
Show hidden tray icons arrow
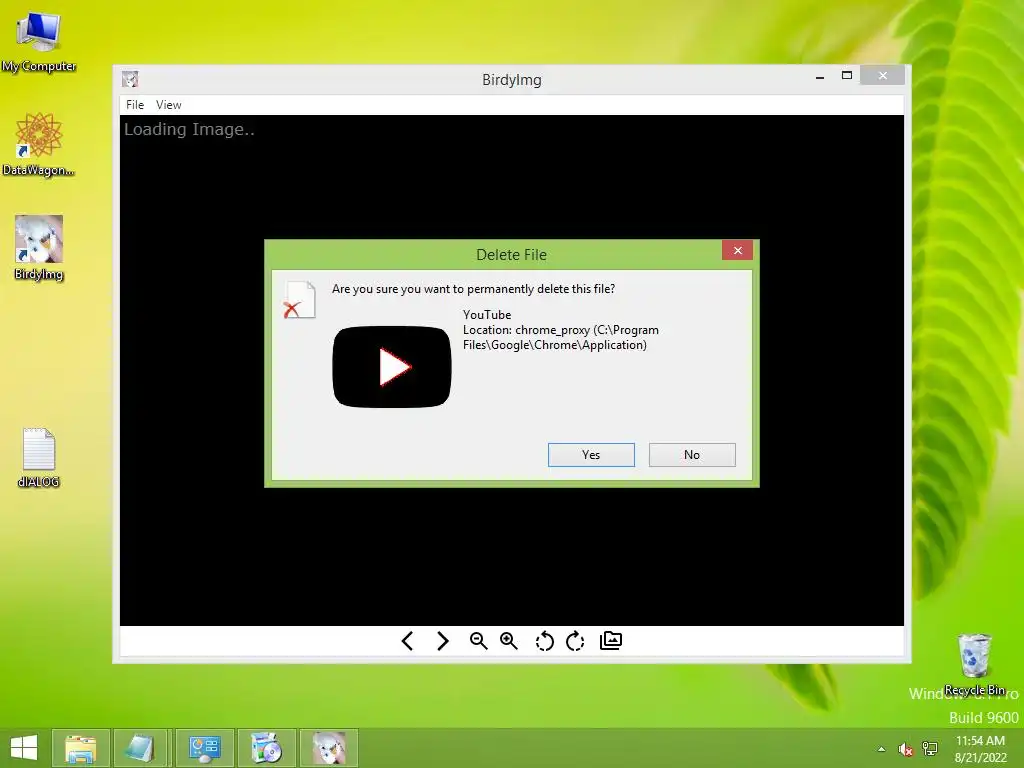pyautogui.click(x=882, y=749)
